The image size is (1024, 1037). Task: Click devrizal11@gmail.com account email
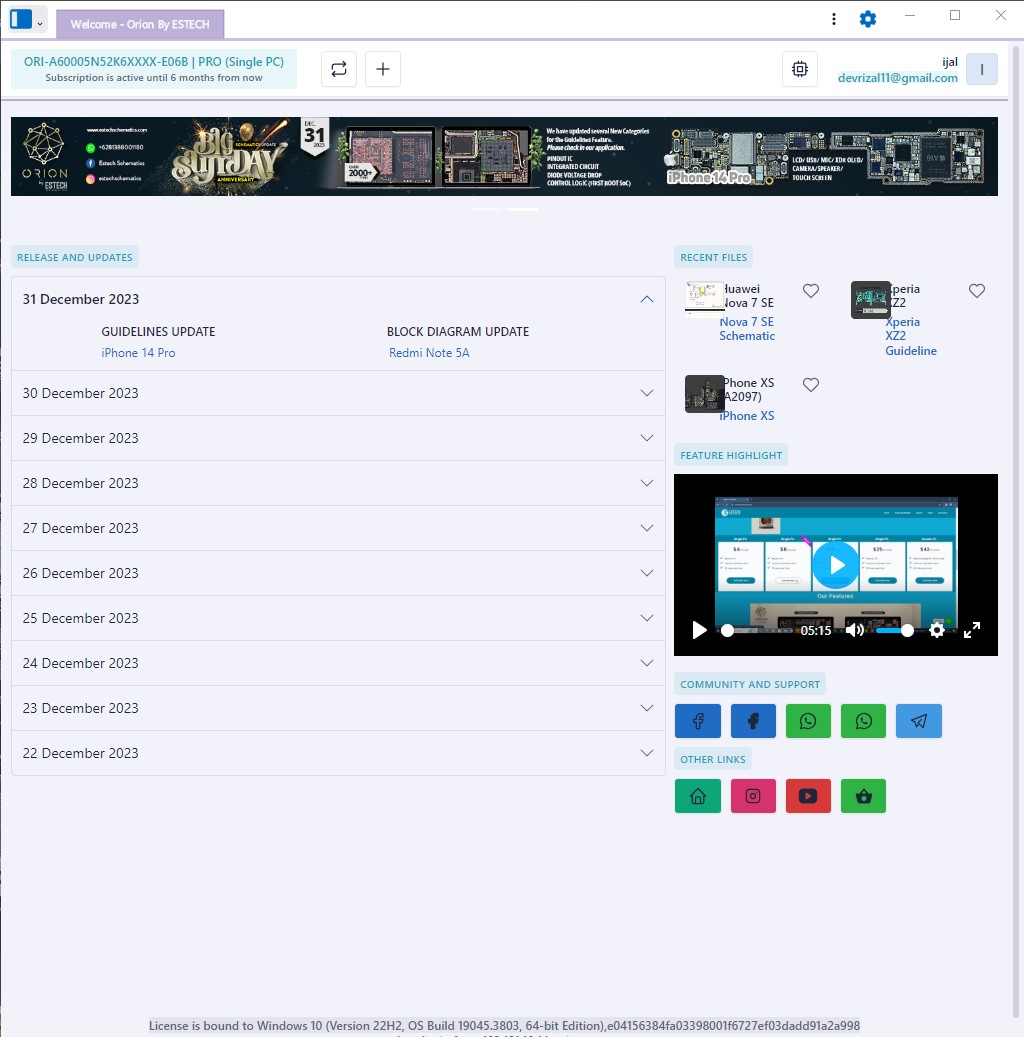898,77
